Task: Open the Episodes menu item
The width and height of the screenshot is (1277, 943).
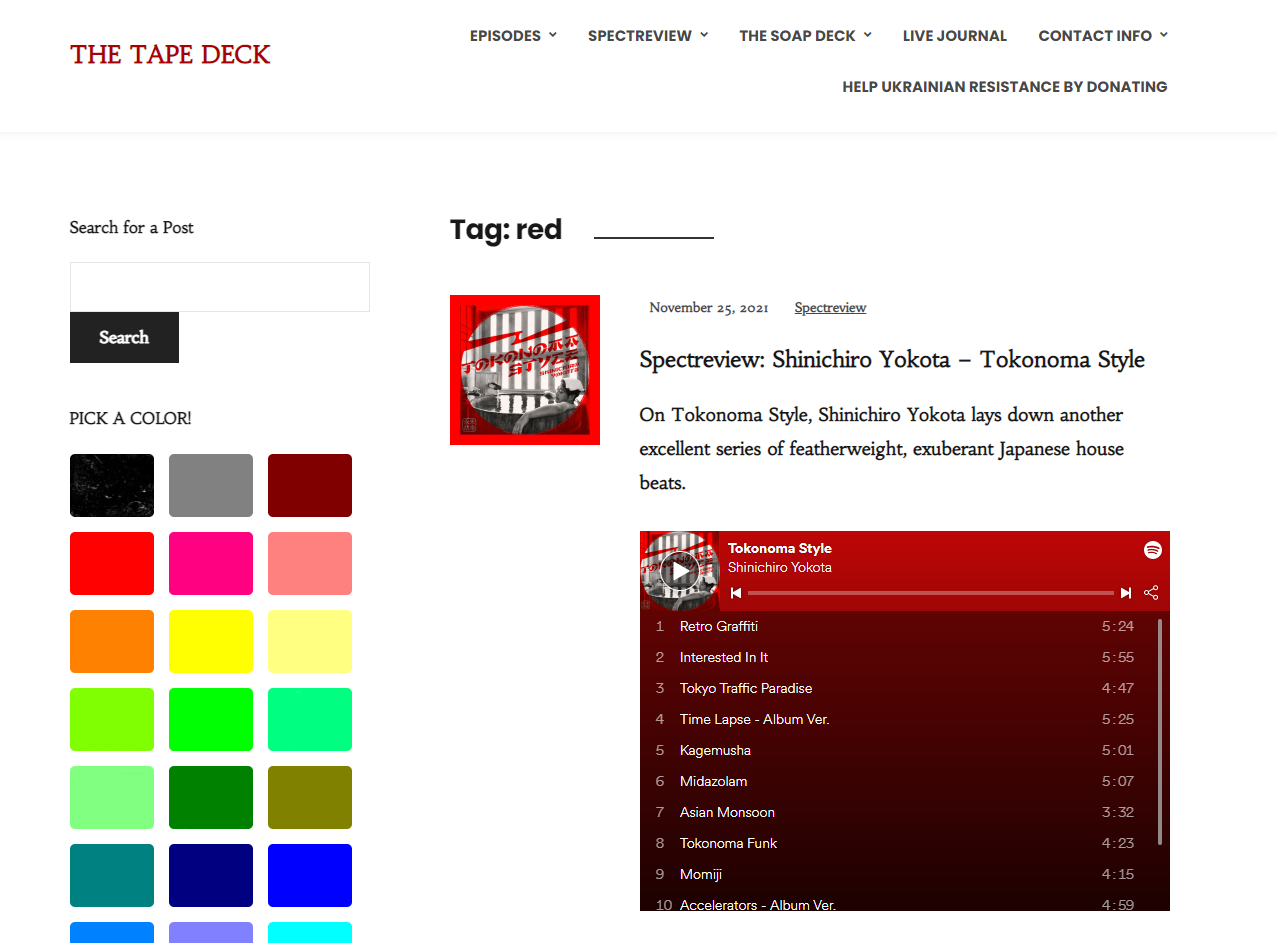Action: pyautogui.click(x=505, y=36)
